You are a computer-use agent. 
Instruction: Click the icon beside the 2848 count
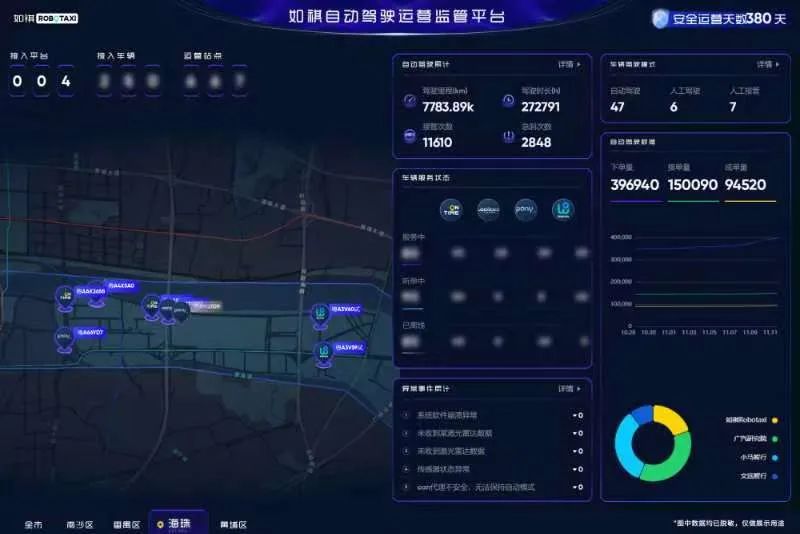tap(508, 136)
